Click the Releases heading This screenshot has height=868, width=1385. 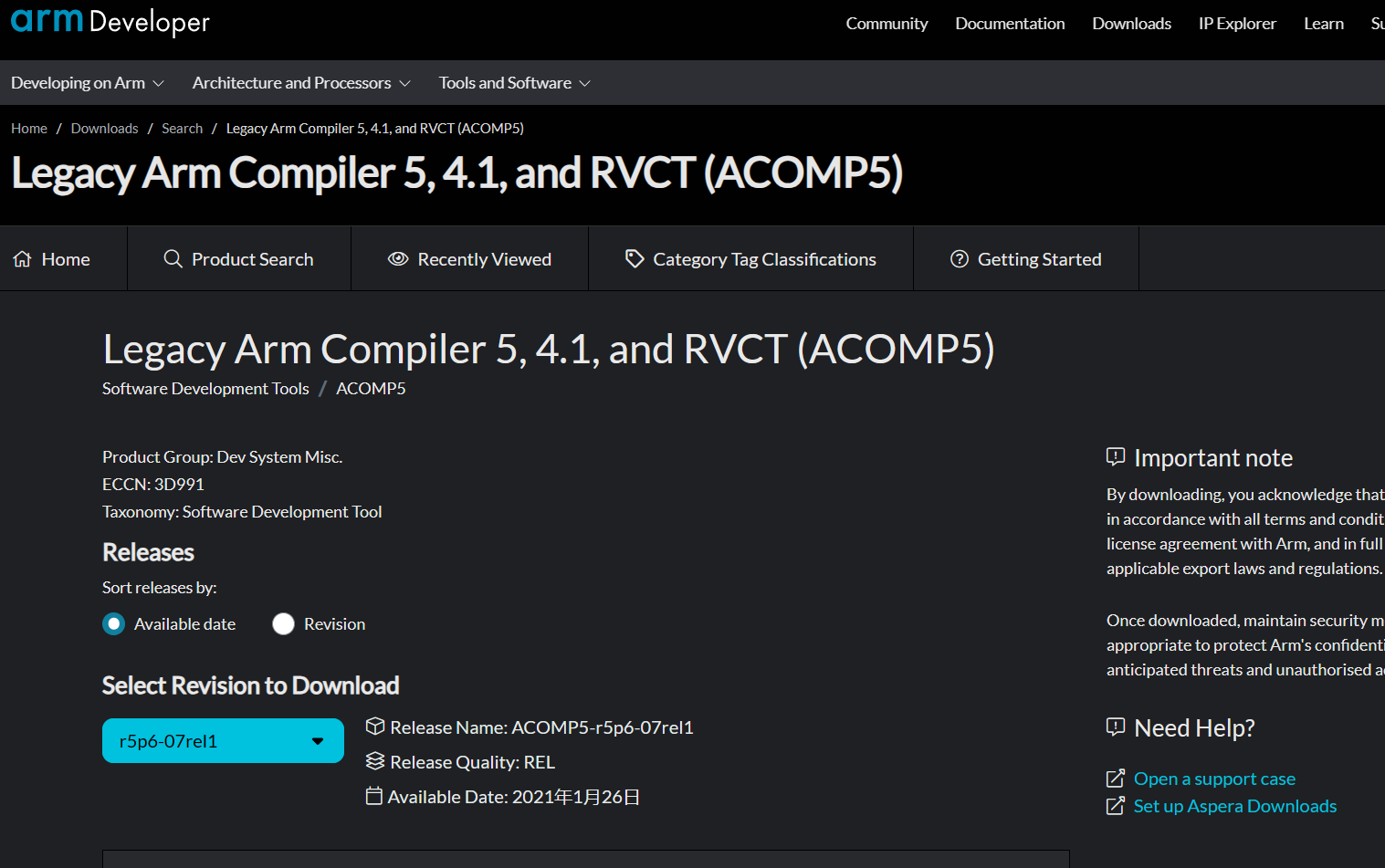click(x=148, y=552)
